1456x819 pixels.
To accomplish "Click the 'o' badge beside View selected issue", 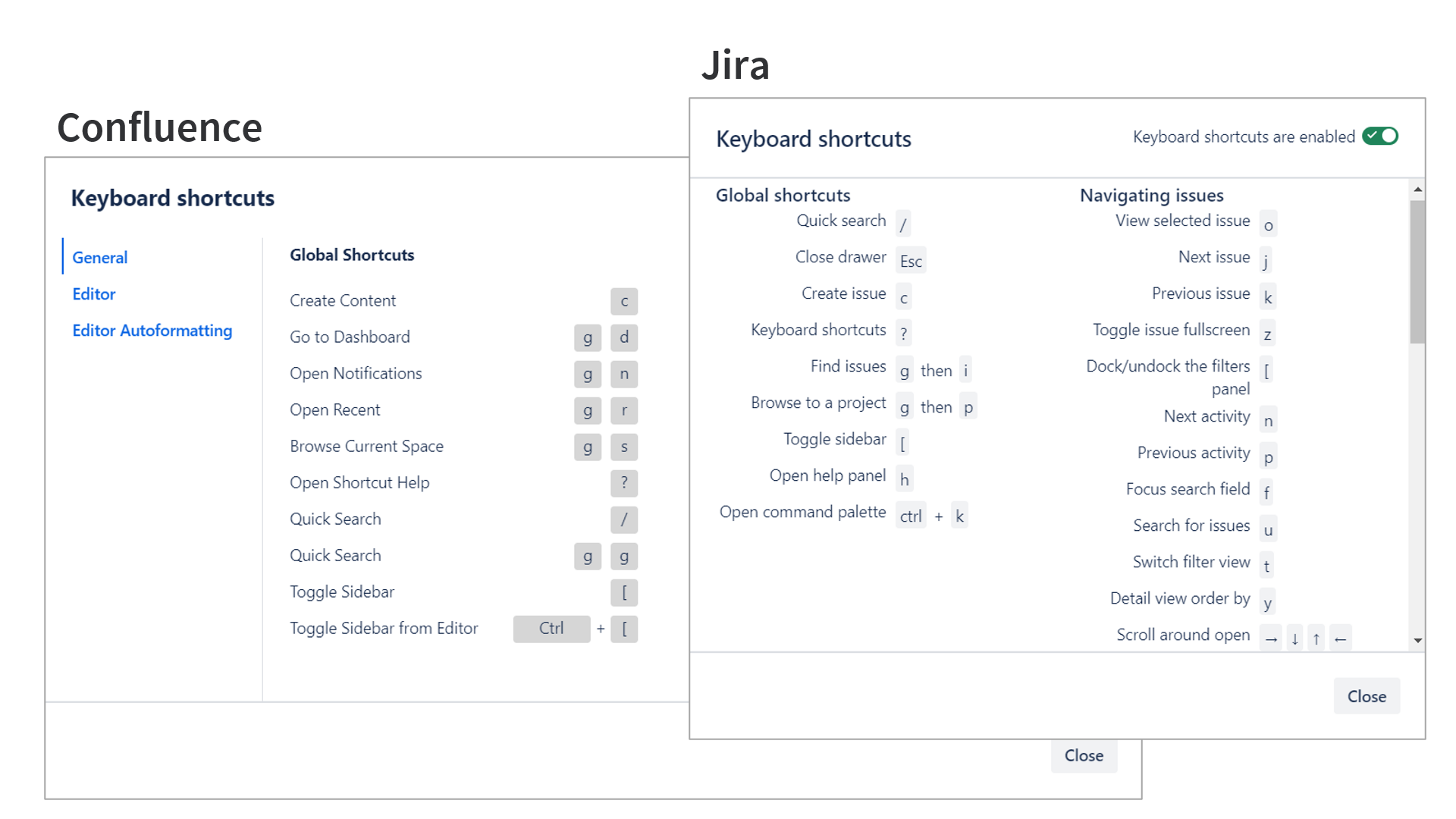I will point(1267,223).
